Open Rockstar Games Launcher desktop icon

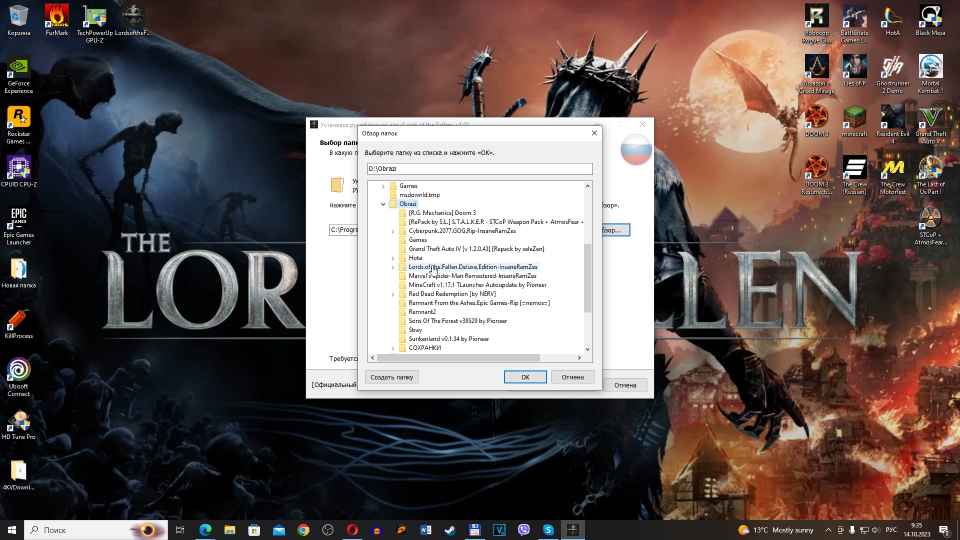click(x=18, y=127)
